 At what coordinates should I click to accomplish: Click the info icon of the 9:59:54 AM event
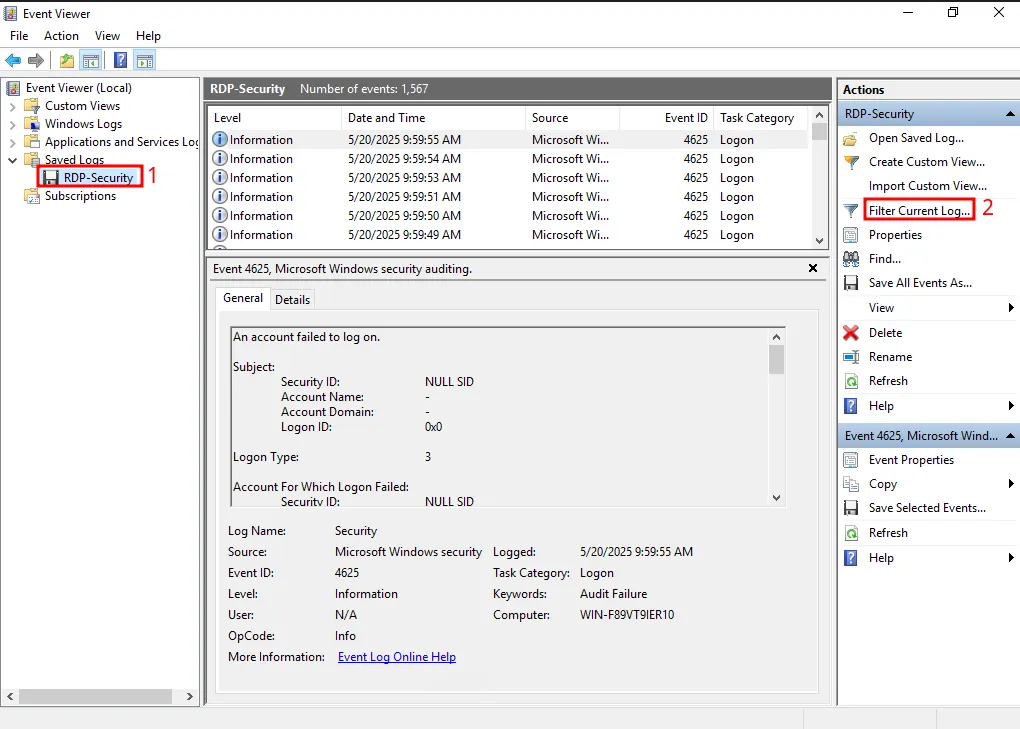click(x=221, y=159)
